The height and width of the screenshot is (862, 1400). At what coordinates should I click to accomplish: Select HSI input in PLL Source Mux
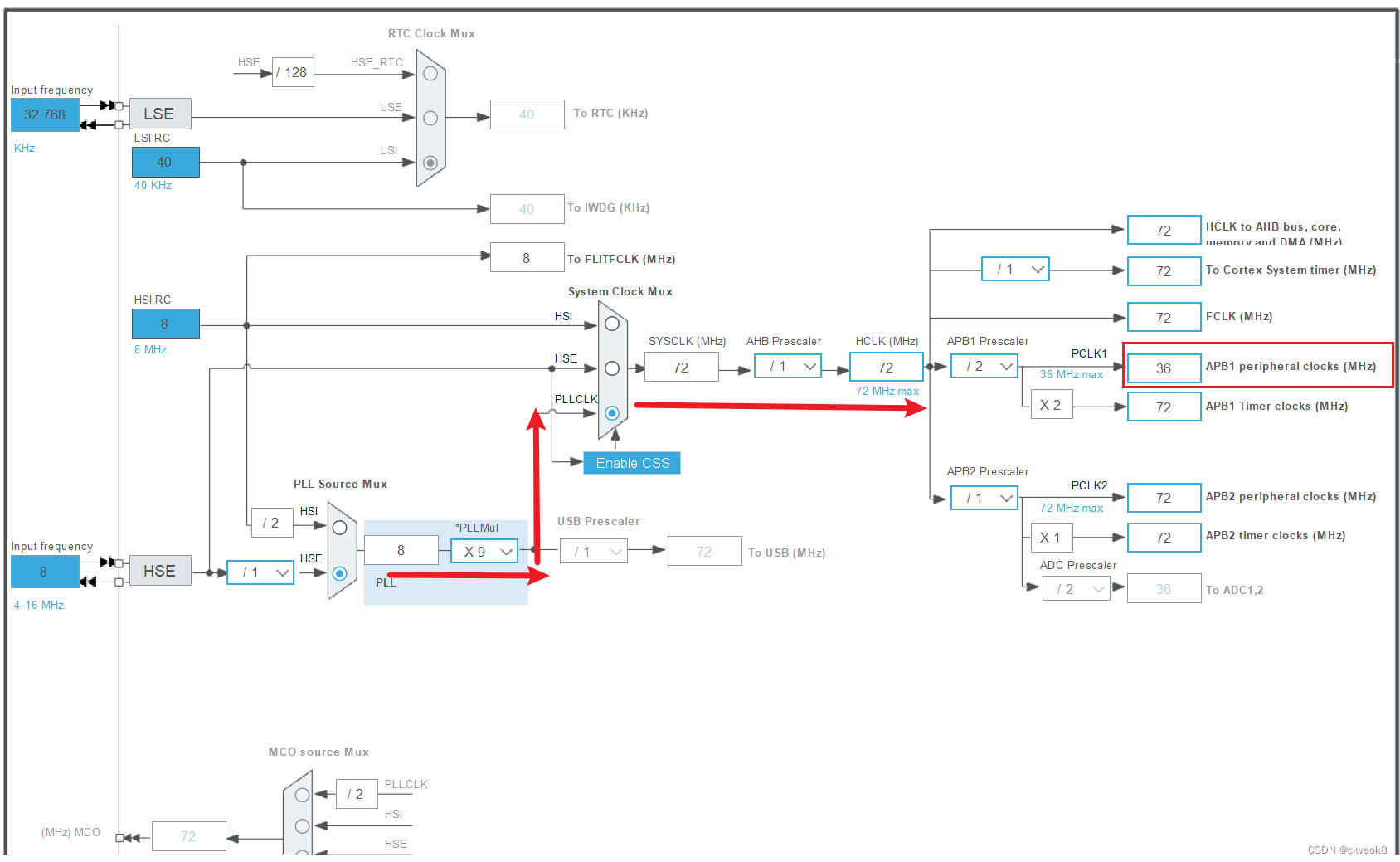(339, 528)
